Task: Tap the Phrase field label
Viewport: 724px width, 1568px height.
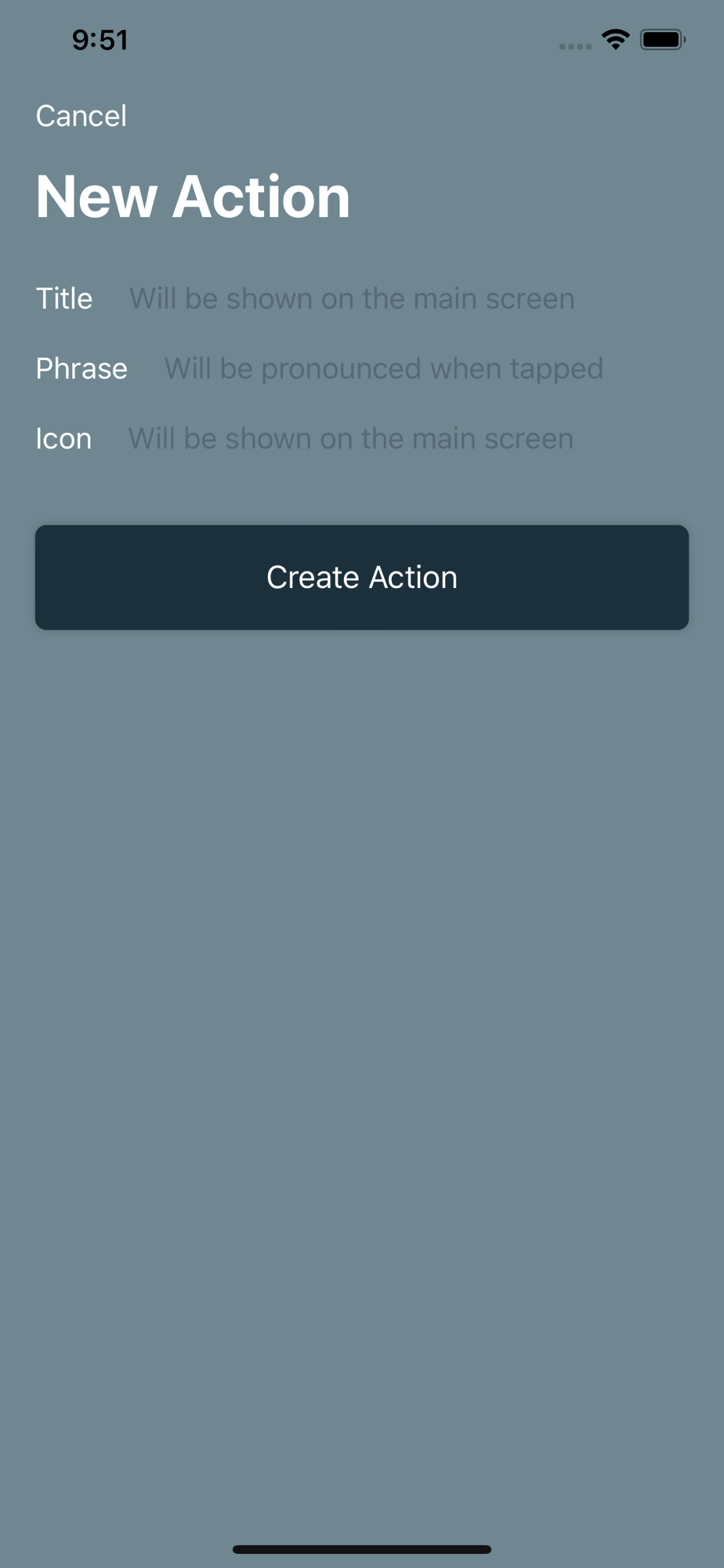Action: (81, 368)
